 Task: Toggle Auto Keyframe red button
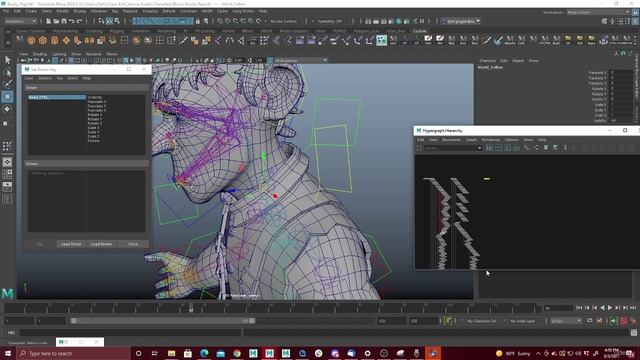[x=623, y=321]
